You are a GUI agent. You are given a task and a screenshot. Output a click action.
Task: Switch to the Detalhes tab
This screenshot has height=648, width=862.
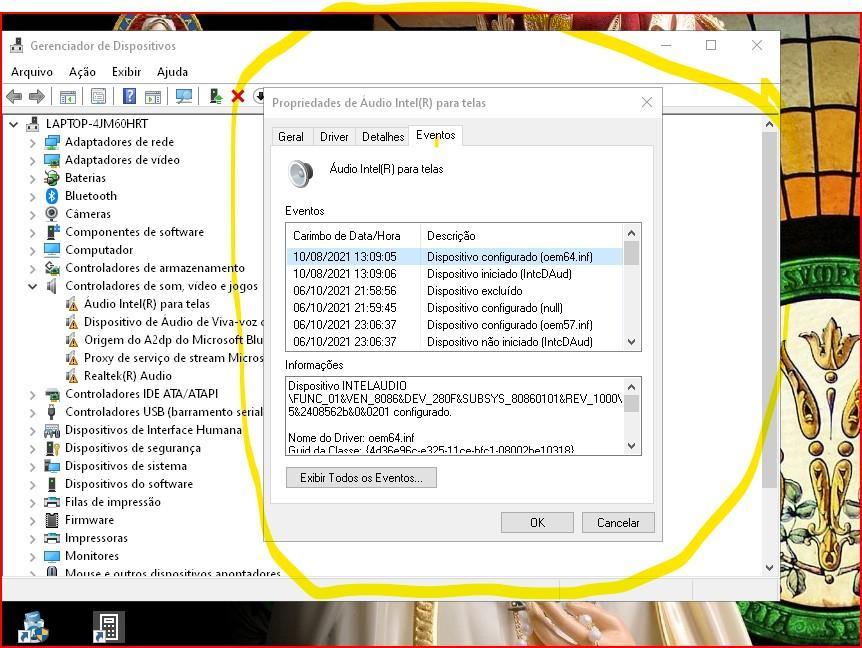pos(383,136)
